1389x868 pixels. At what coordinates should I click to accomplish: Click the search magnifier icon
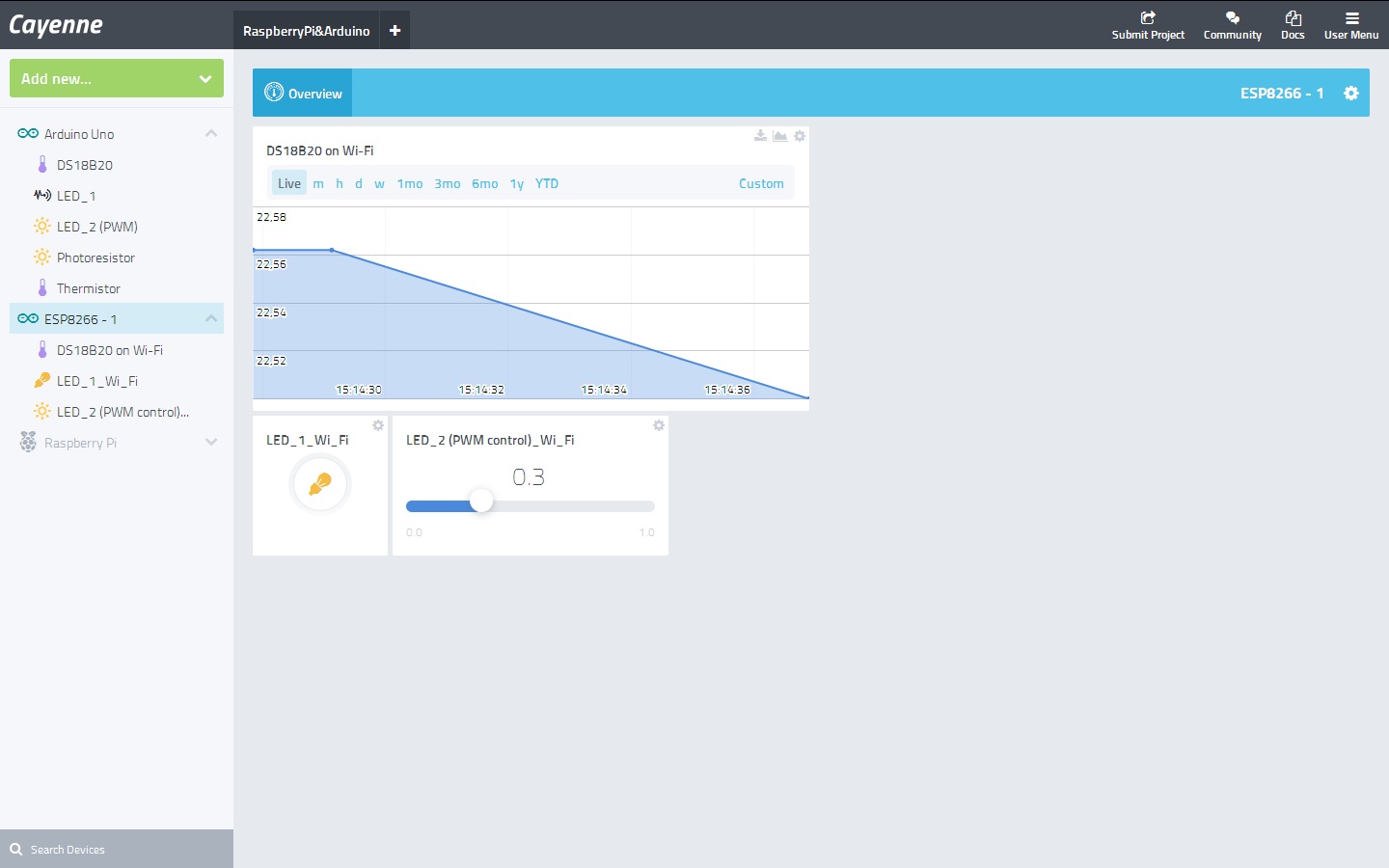[x=15, y=850]
